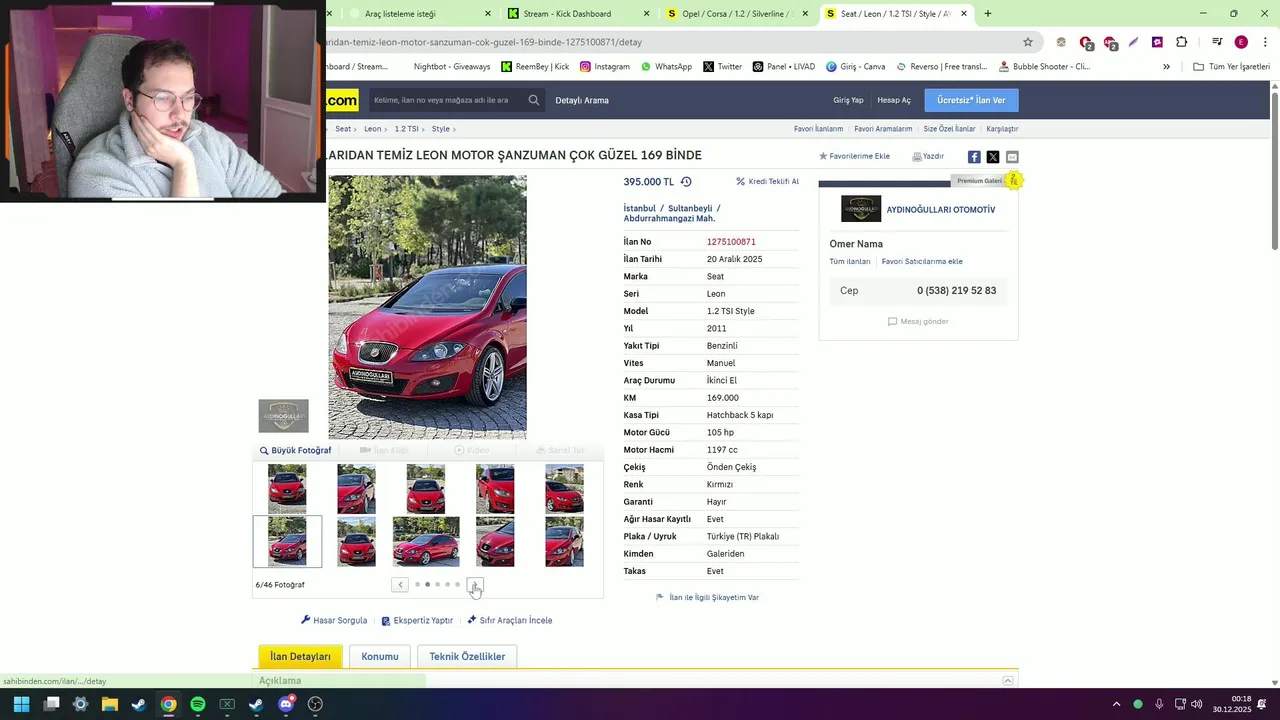Image resolution: width=1280 pixels, height=720 pixels.
Task: Open Chrome media control icon in toolbar
Action: pos(1217,42)
